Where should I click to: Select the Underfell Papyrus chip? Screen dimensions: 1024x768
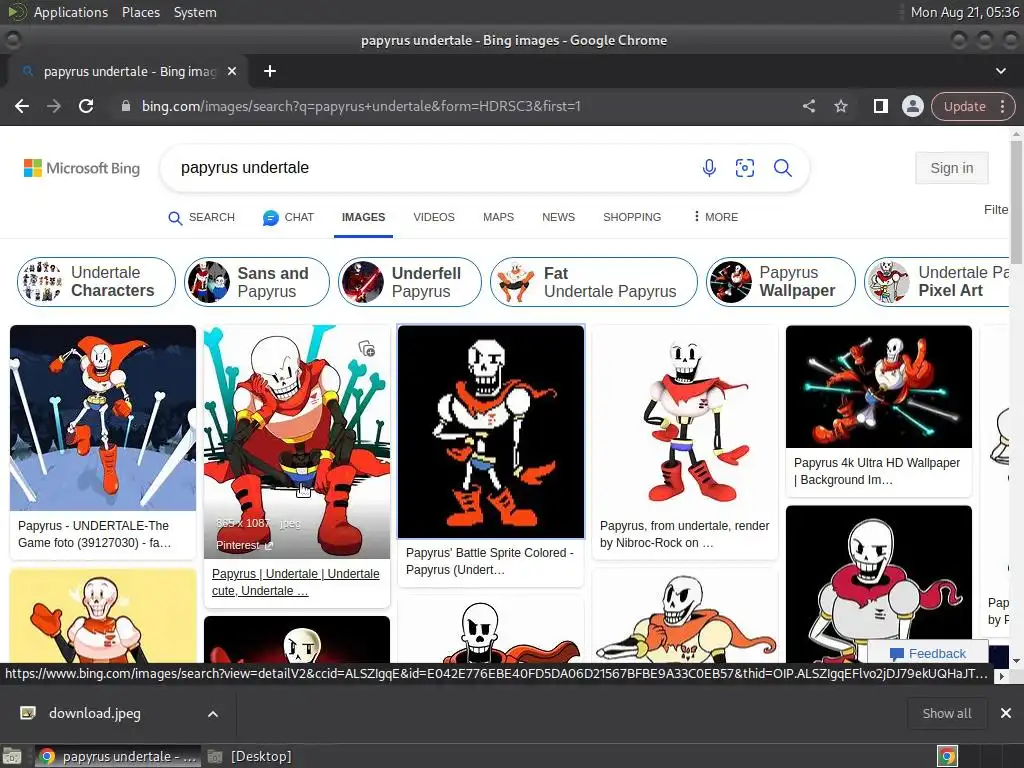(x=409, y=282)
